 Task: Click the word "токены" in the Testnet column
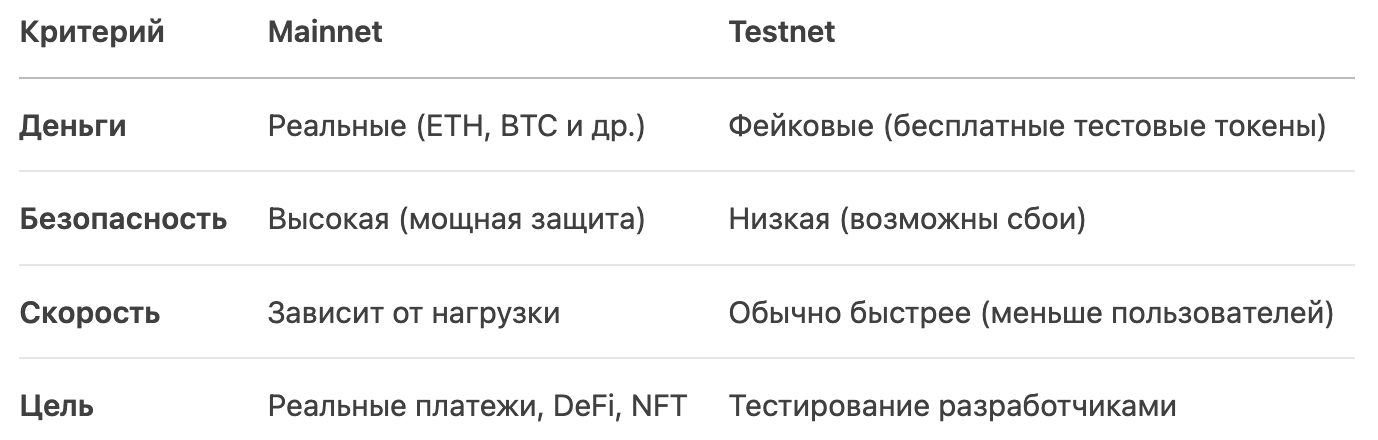coord(1265,127)
